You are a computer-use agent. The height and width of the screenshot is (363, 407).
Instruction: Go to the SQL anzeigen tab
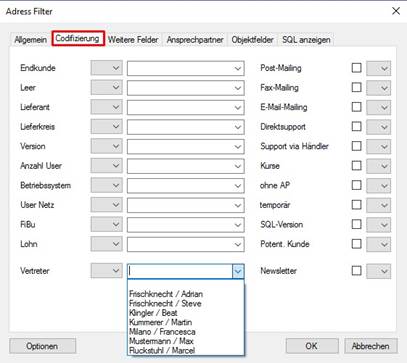coord(306,40)
